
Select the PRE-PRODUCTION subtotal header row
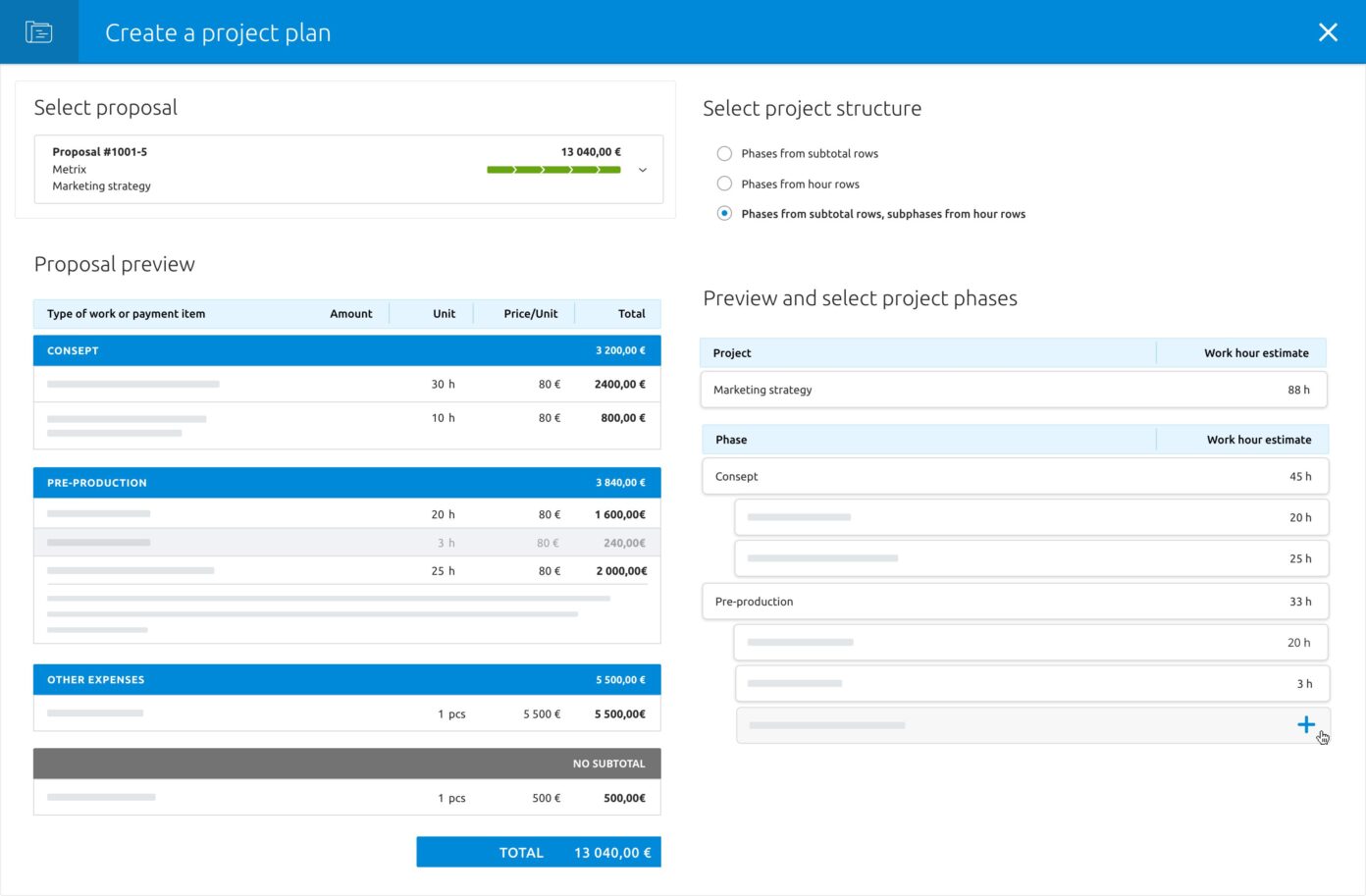(346, 483)
